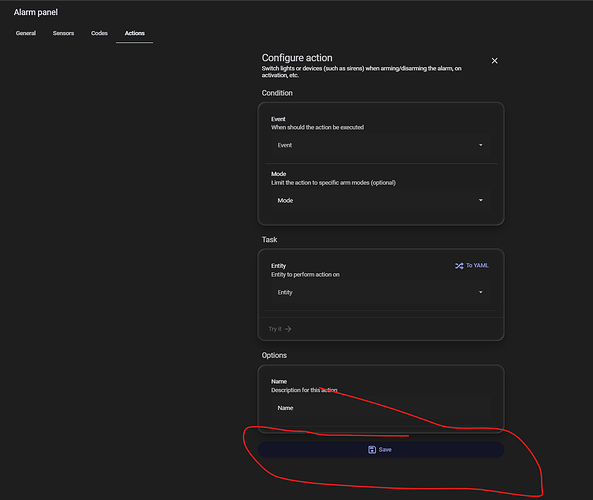The width and height of the screenshot is (593, 500).
Task: Focus the Name input field
Action: (380, 408)
